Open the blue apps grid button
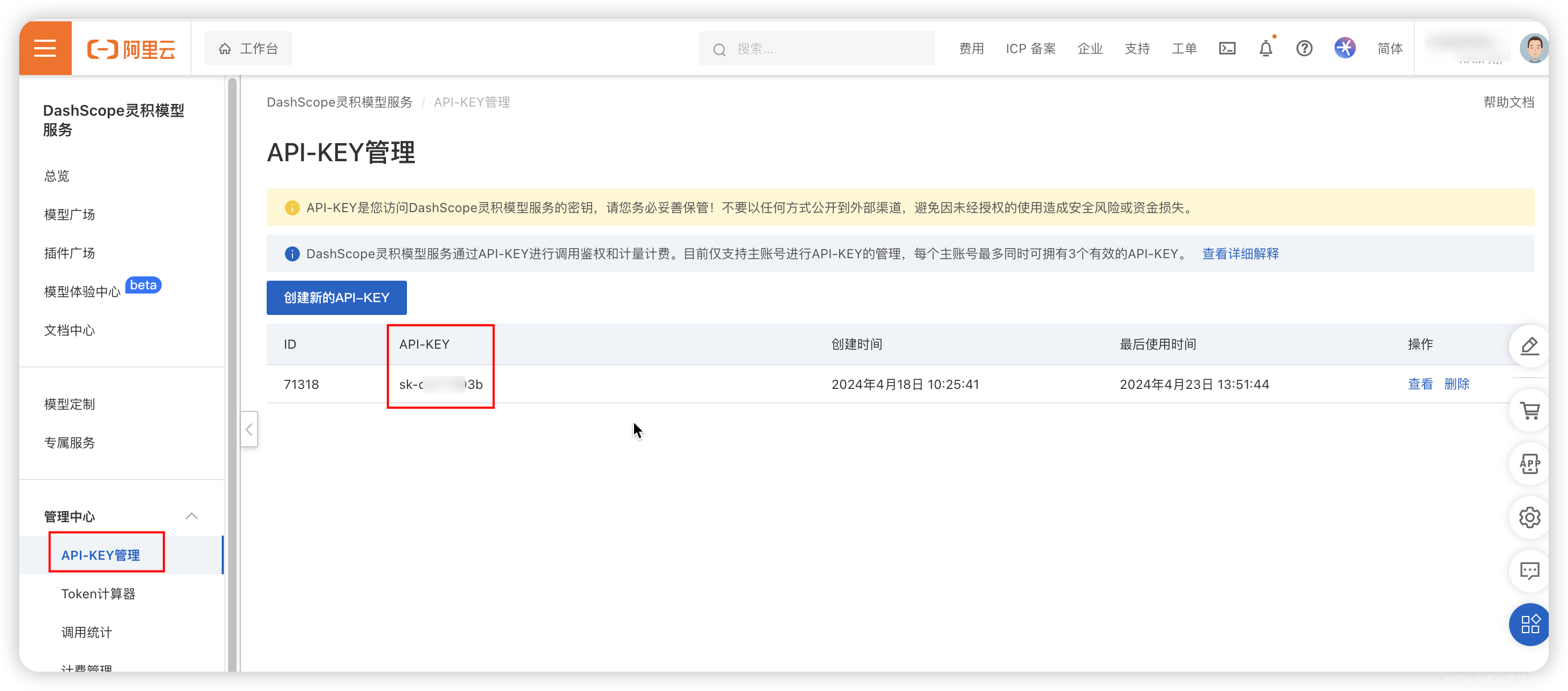This screenshot has height=691, width=1568. [1529, 624]
